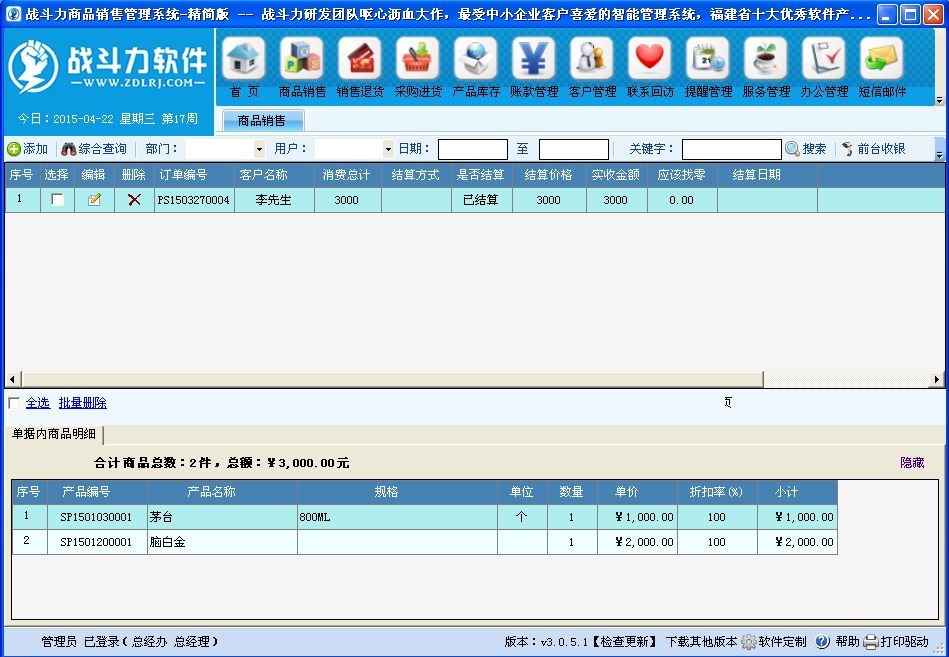949x657 pixels.
Task: Expand the toolbar overflow arrow beside 前台收银
Action: pyautogui.click(x=939, y=149)
